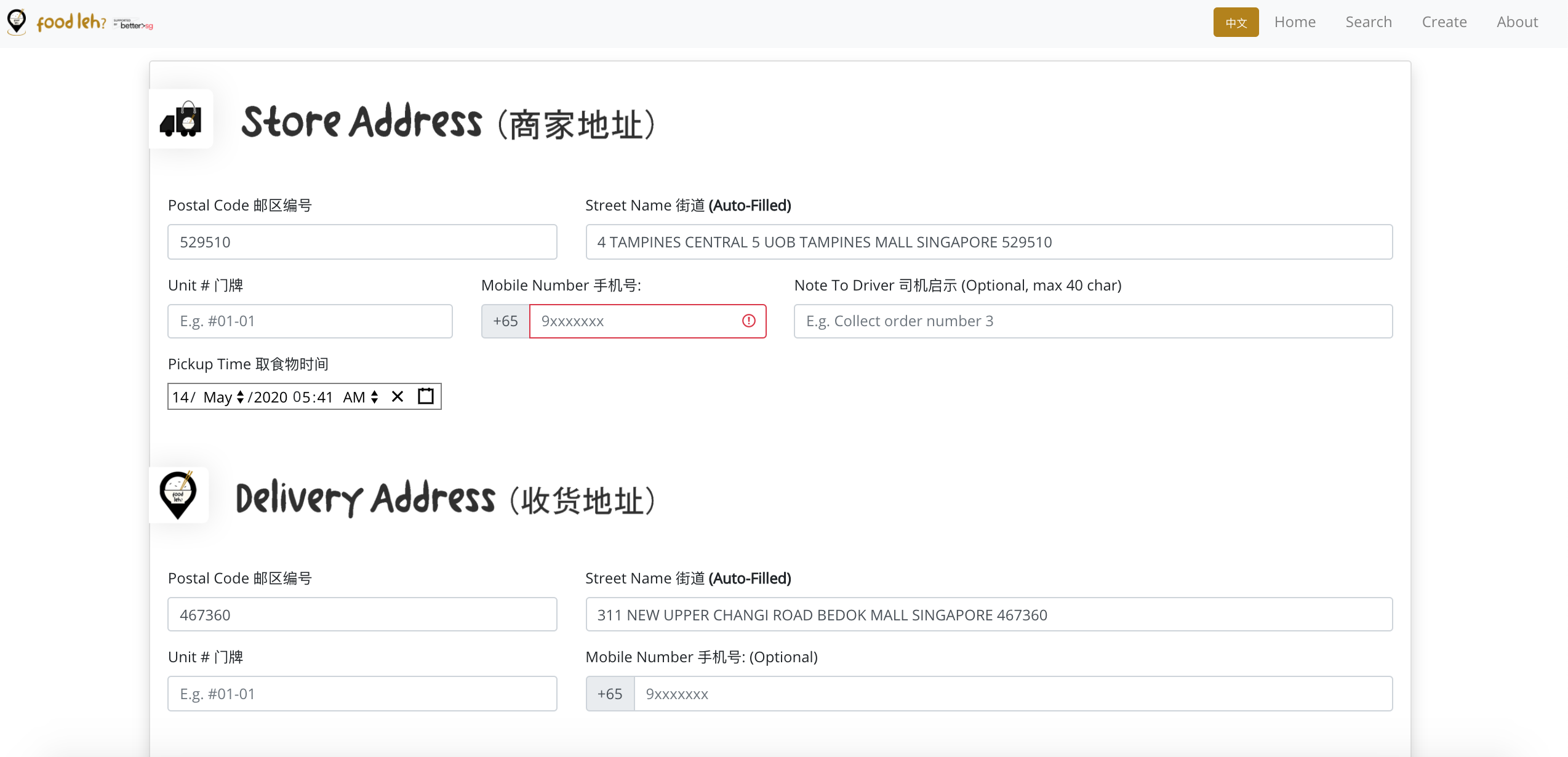Focus the delivery Postal Code field
This screenshot has height=757, width=1568.
362,614
